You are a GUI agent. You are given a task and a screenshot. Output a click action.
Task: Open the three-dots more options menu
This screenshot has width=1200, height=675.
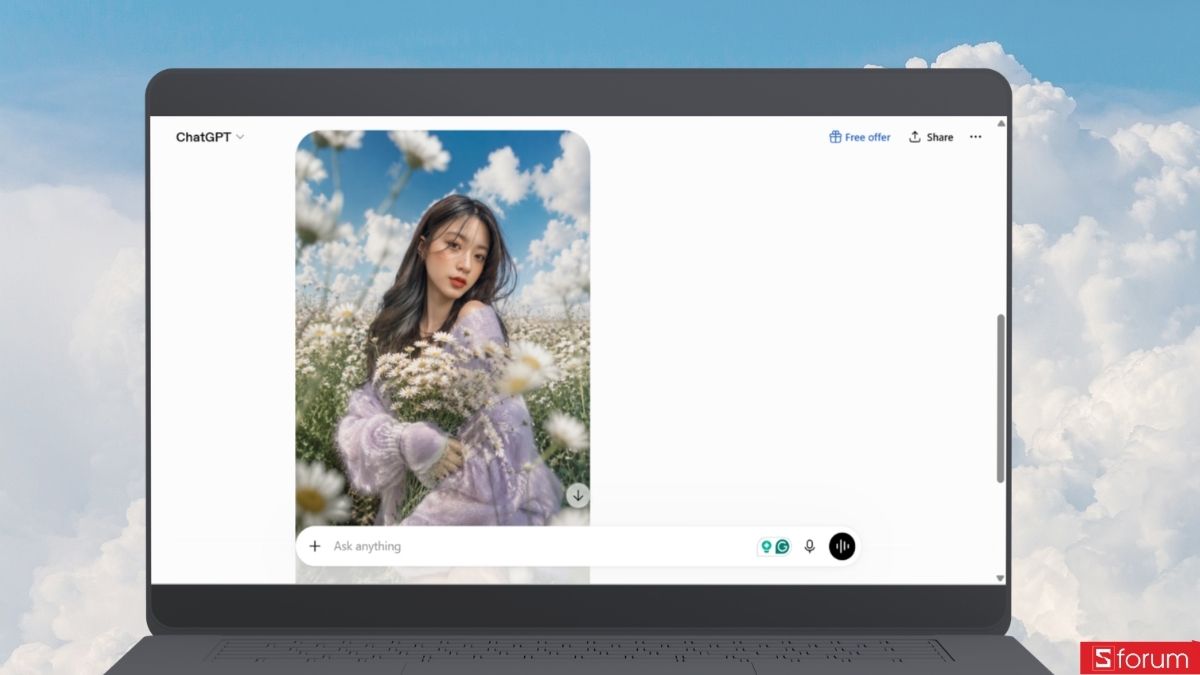pyautogui.click(x=975, y=137)
